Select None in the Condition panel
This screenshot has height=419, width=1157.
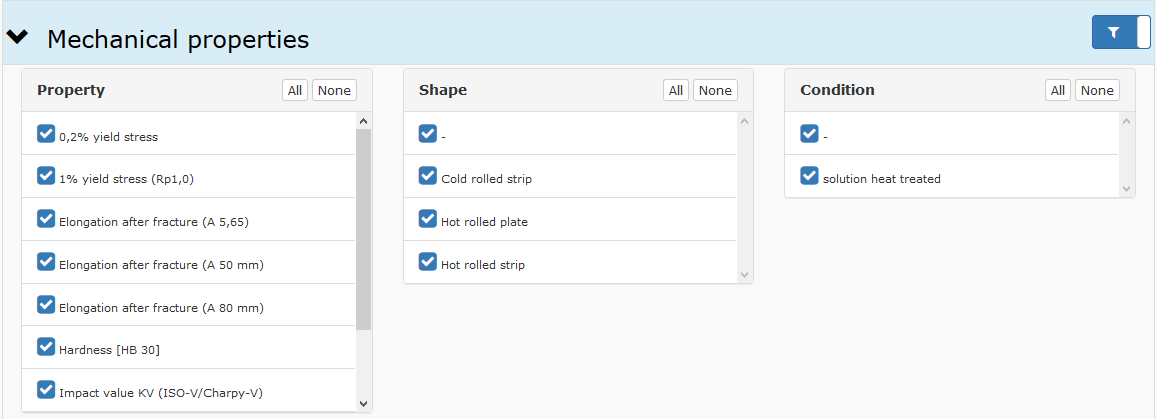tap(1097, 90)
